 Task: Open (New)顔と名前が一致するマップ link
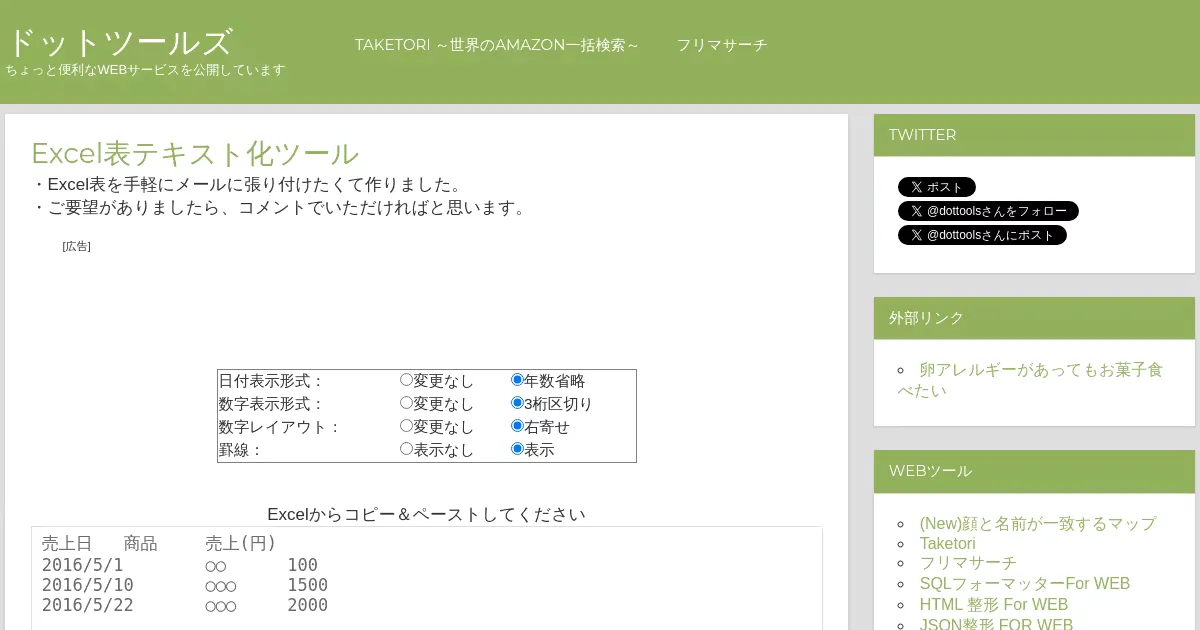coord(1037,523)
